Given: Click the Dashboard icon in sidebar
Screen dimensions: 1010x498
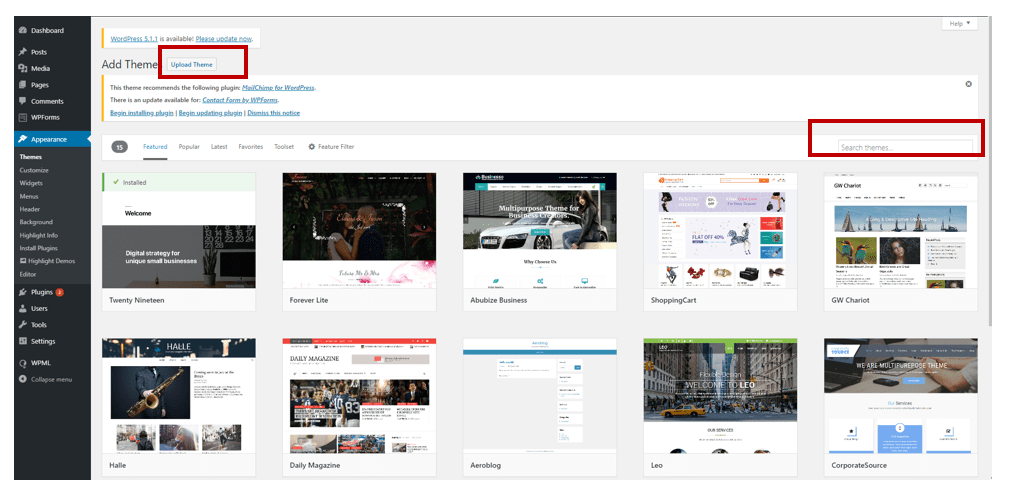Looking at the screenshot, I should (22, 31).
